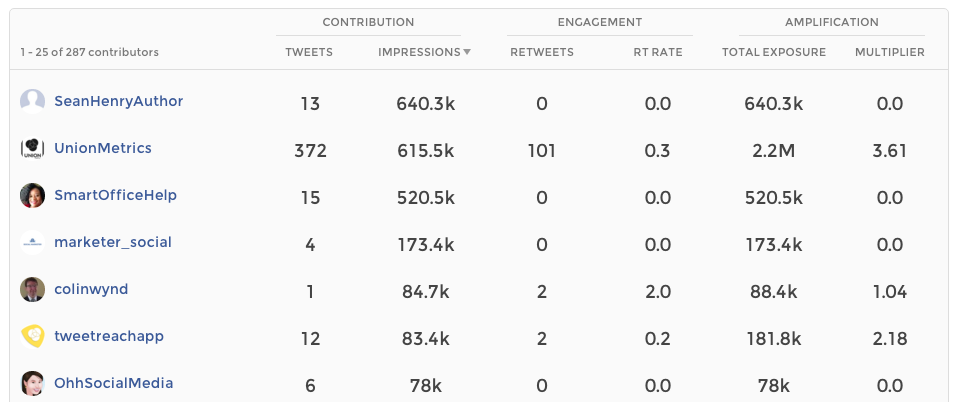Sort table by RT Rate
The image size is (955, 402).
657,52
